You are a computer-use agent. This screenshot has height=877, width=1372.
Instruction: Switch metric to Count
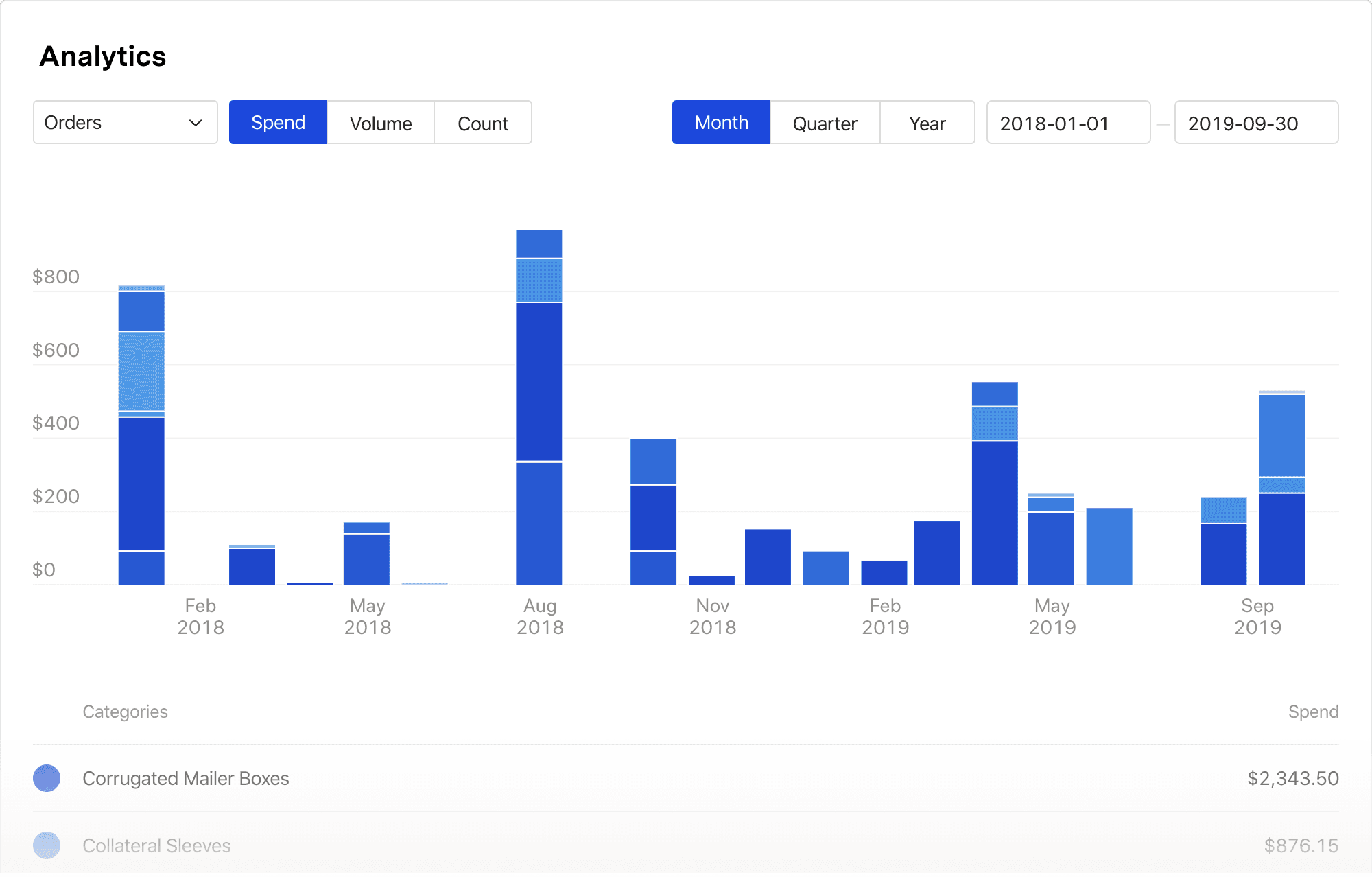tap(483, 124)
